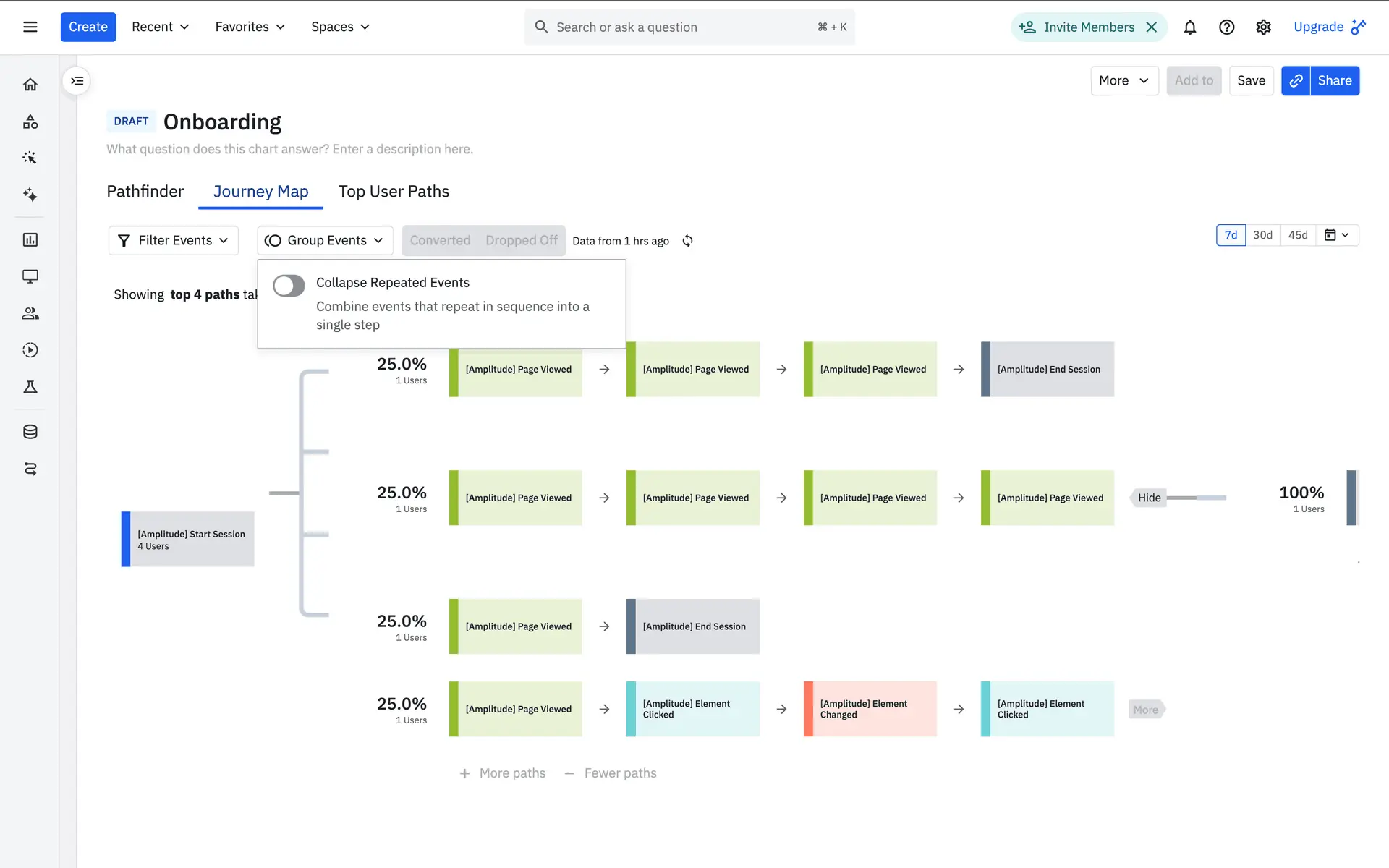Open settings gear icon
Screen dimensions: 1389x868
coord(1263,27)
